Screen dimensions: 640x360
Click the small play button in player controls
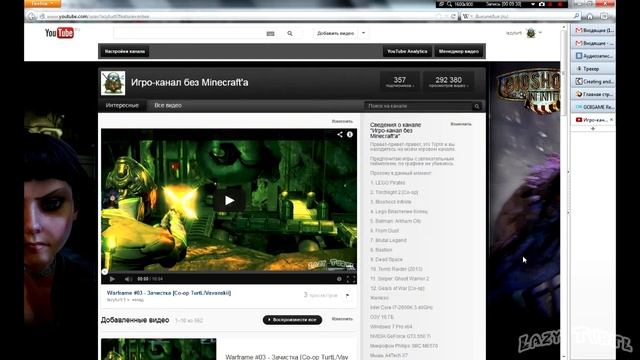point(112,279)
